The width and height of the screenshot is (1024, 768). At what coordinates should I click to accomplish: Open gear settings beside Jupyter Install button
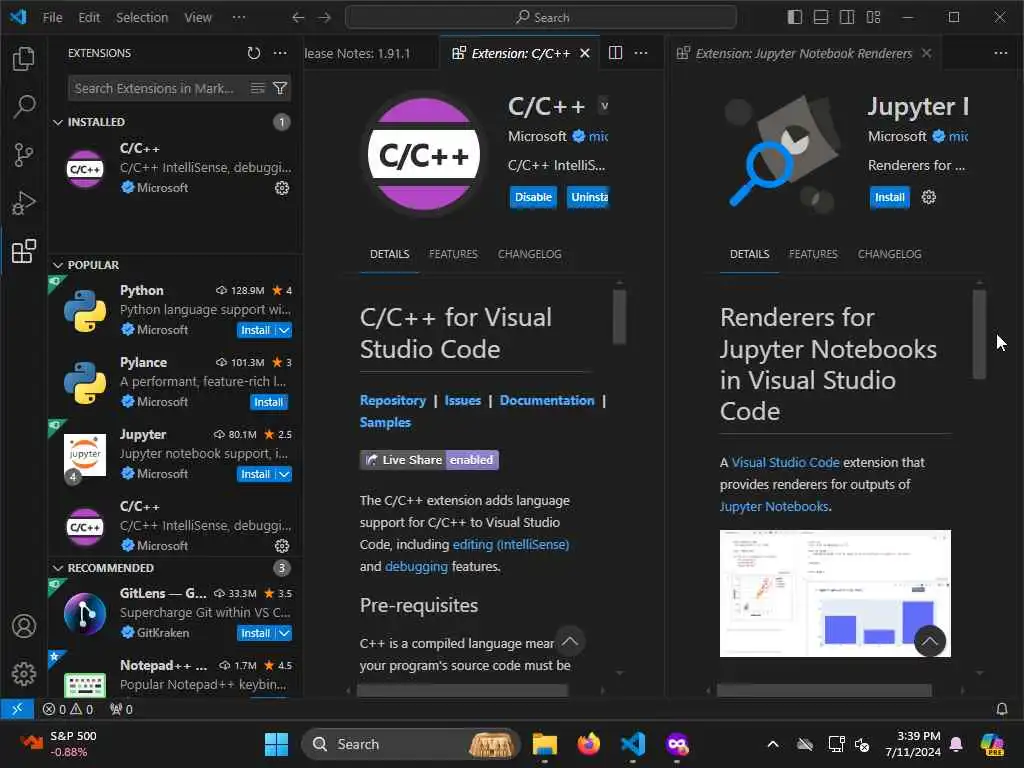click(x=928, y=197)
